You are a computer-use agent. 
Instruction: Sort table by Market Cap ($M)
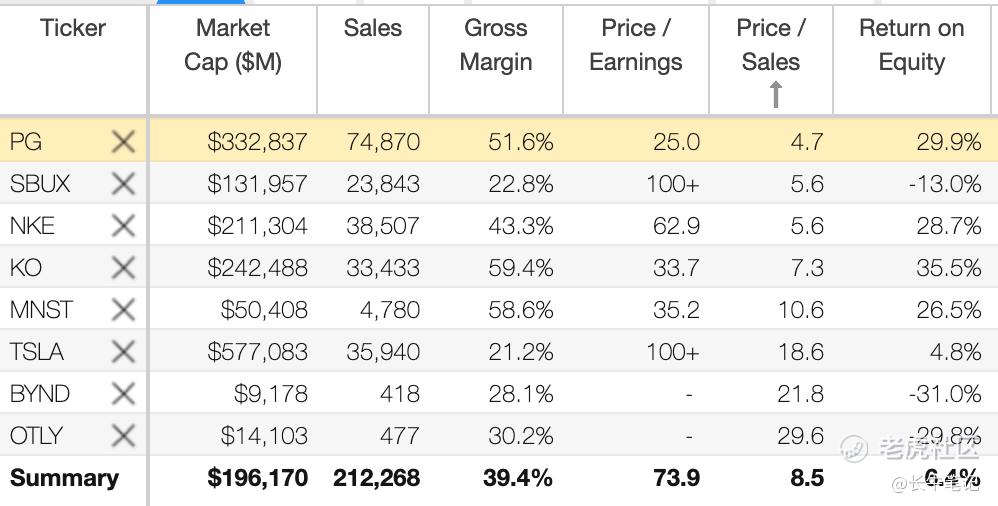[233, 45]
